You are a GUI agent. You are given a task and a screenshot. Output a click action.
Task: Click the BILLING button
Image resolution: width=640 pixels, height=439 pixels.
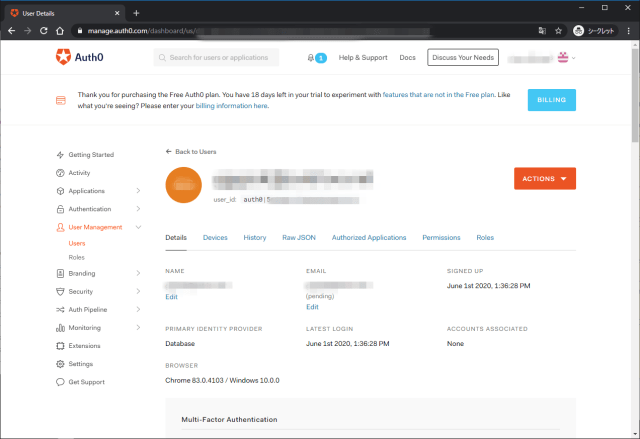[x=551, y=100]
